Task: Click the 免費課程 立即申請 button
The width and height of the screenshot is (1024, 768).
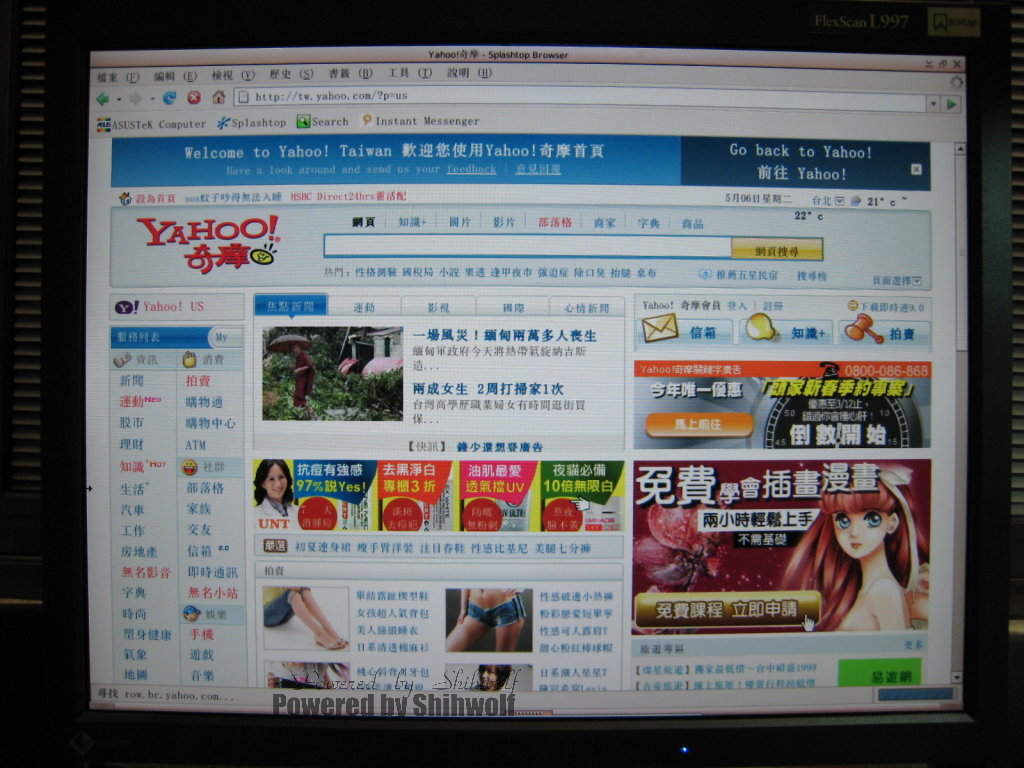Action: [727, 610]
